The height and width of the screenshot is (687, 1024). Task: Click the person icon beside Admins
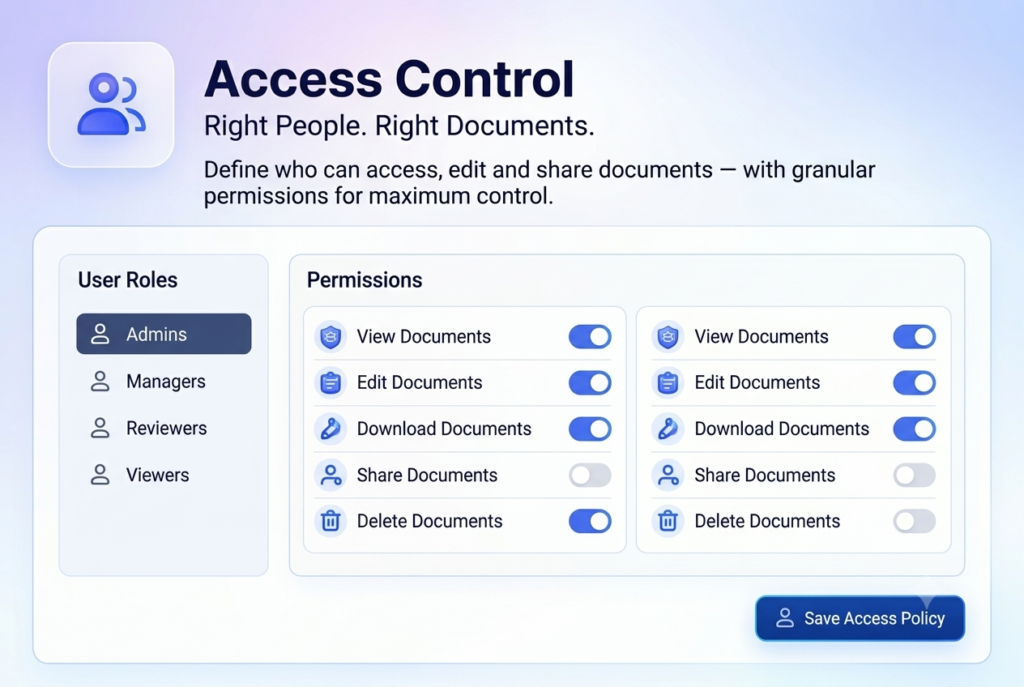pyautogui.click(x=100, y=334)
